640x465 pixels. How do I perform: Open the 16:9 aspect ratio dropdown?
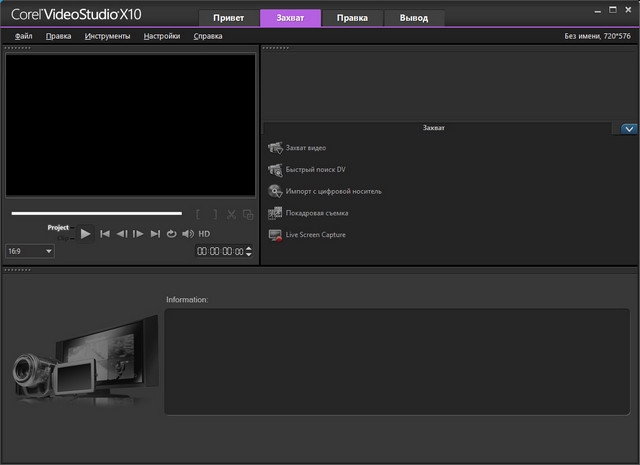click(x=30, y=252)
